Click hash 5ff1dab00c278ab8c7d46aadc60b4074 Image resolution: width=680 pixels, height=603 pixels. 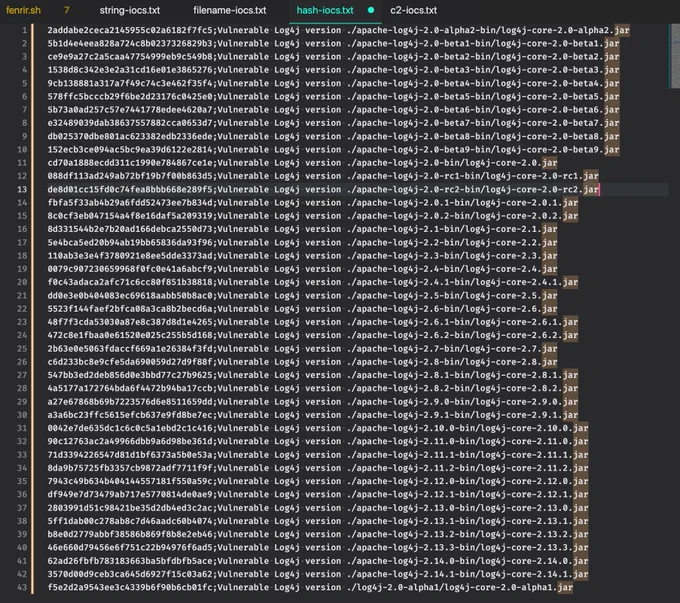[131, 521]
